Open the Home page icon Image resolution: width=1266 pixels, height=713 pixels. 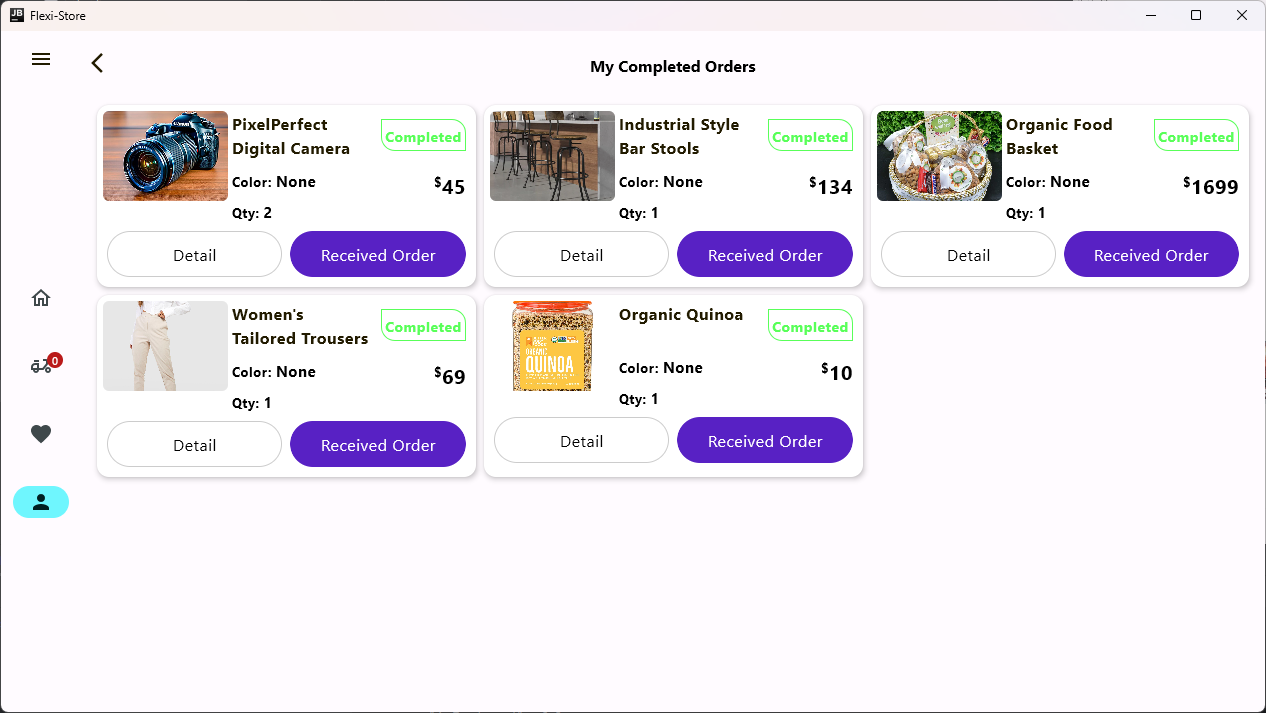tap(41, 298)
